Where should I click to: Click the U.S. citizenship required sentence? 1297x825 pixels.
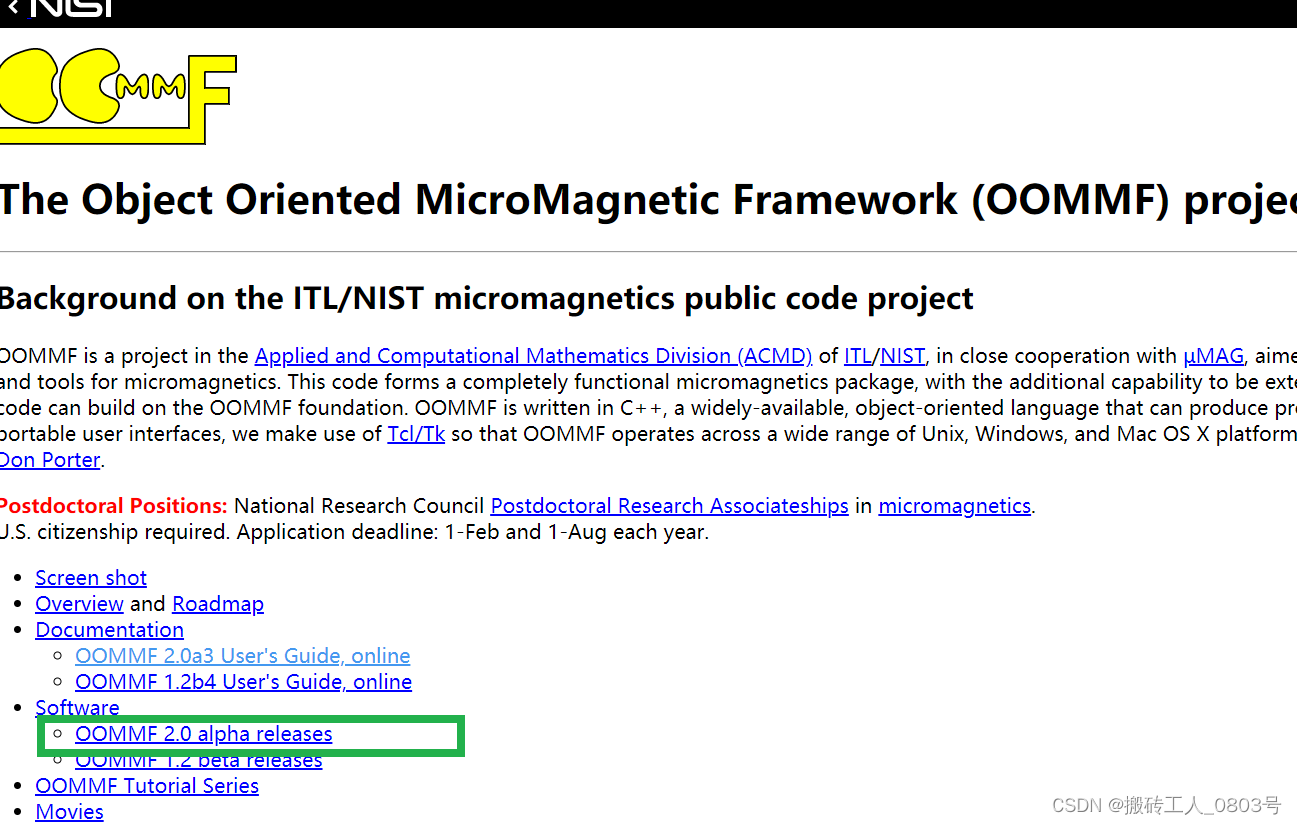click(x=354, y=532)
